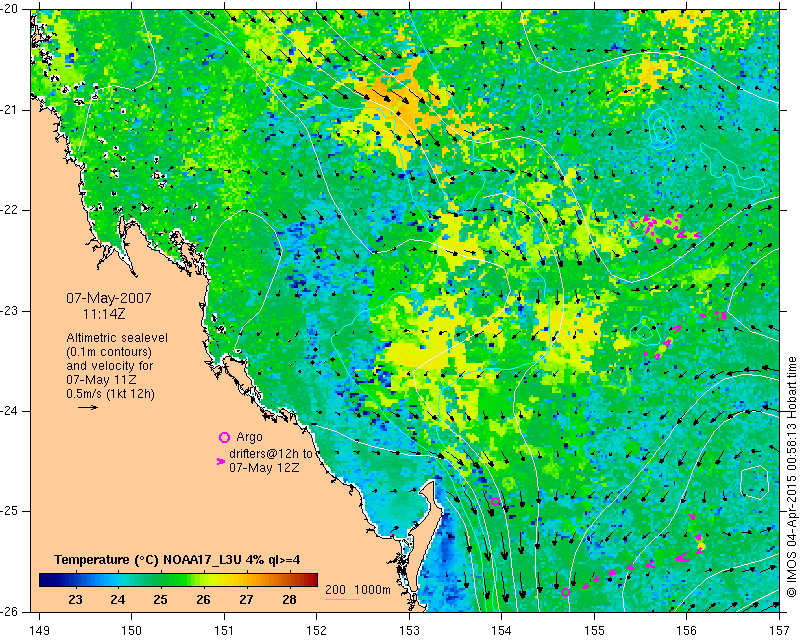
Task: Click the '(0.1m contours)' text
Action: (109, 352)
